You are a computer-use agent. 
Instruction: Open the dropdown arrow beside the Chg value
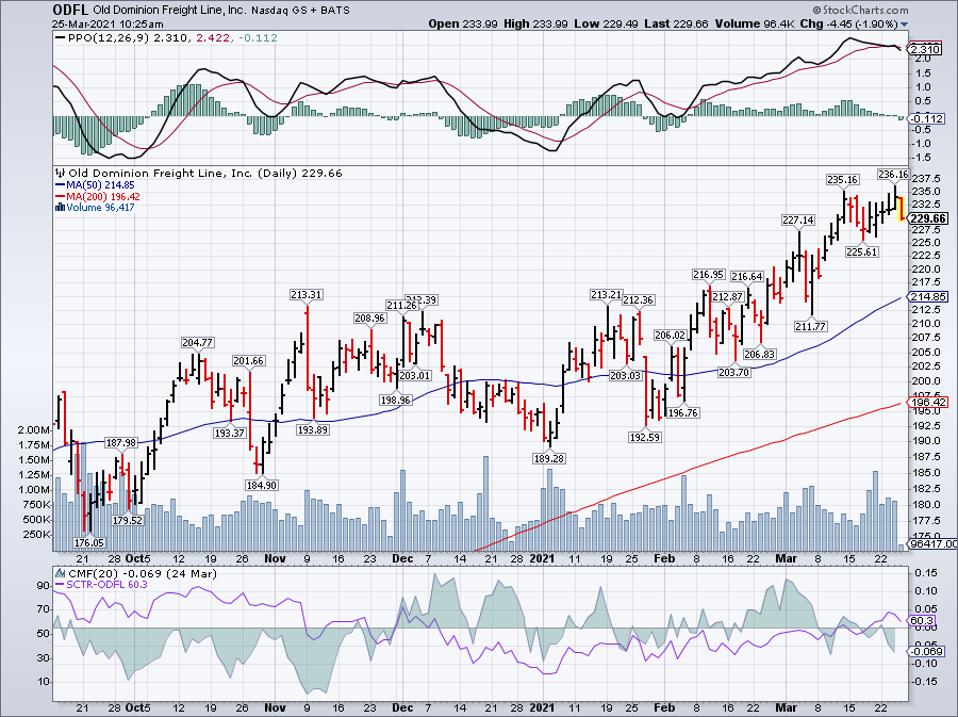tap(904, 24)
